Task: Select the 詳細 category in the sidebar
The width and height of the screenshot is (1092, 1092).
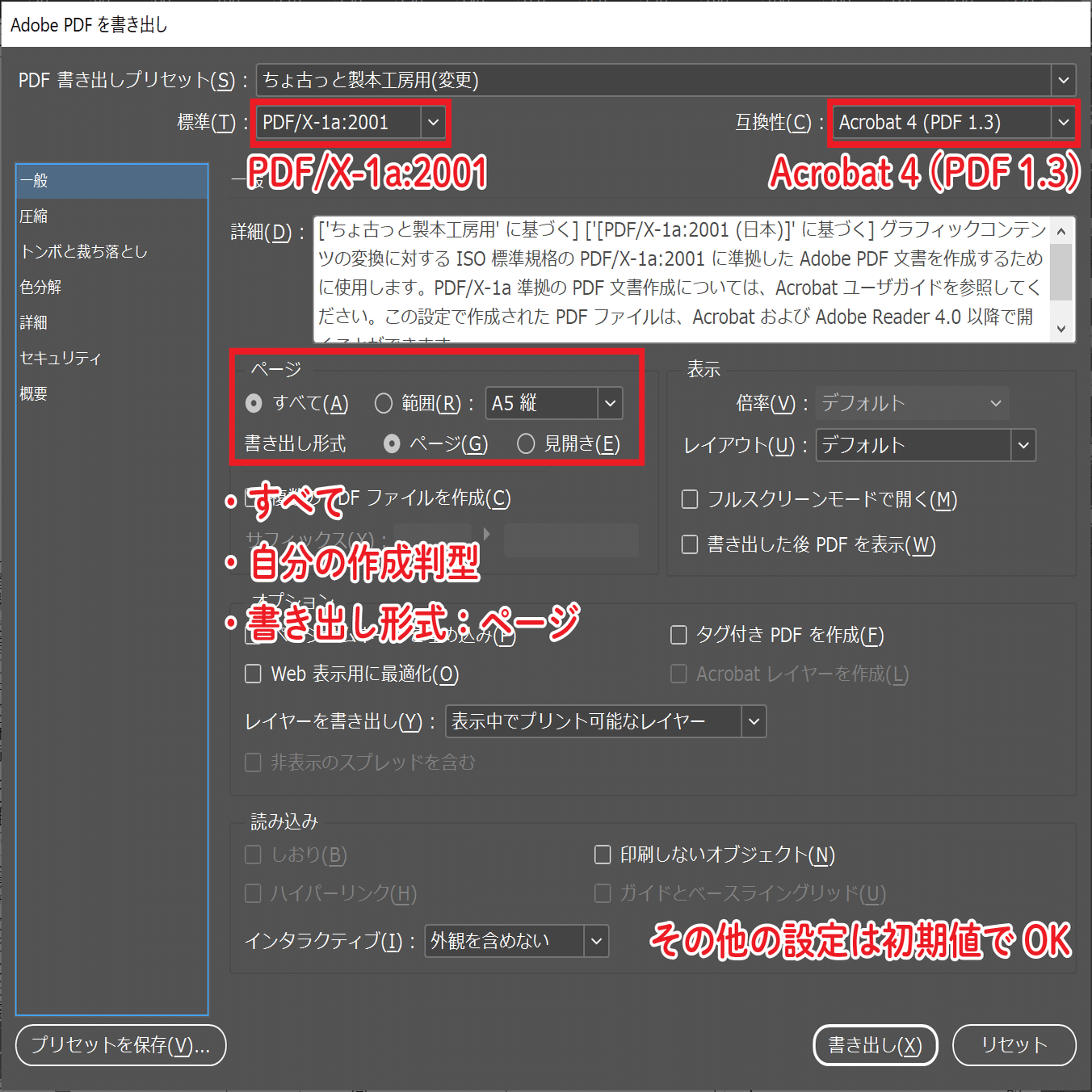Action: pos(112,323)
